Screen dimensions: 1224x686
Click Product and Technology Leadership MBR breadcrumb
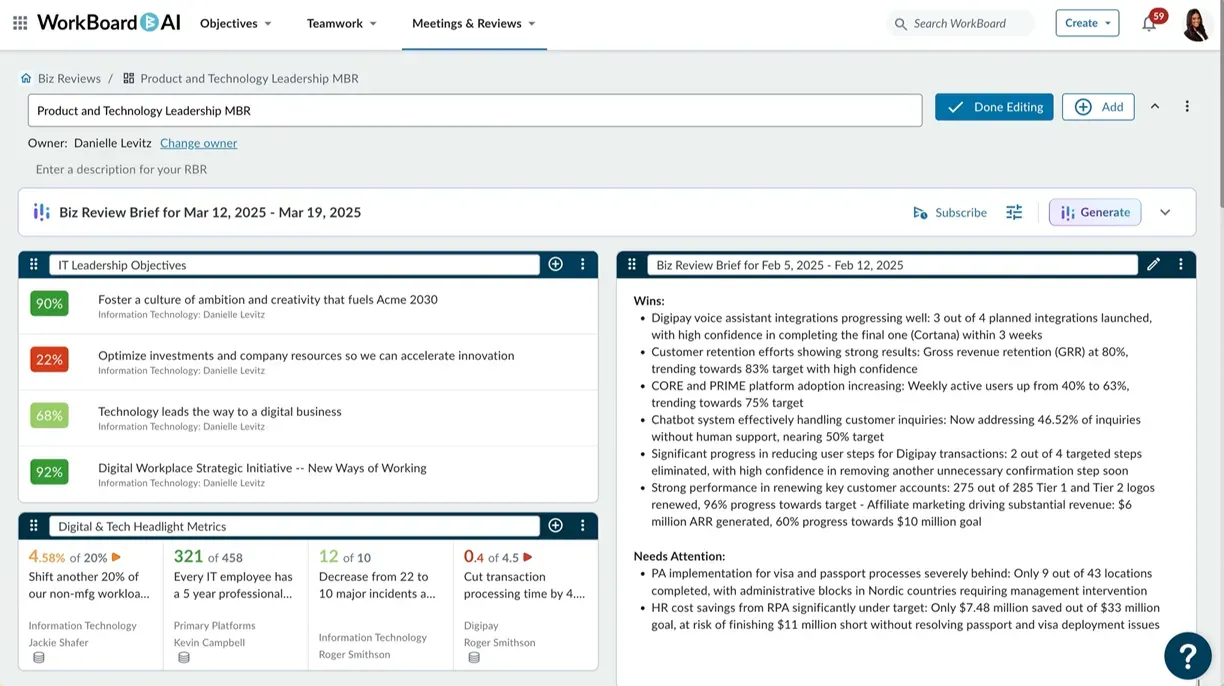click(249, 78)
